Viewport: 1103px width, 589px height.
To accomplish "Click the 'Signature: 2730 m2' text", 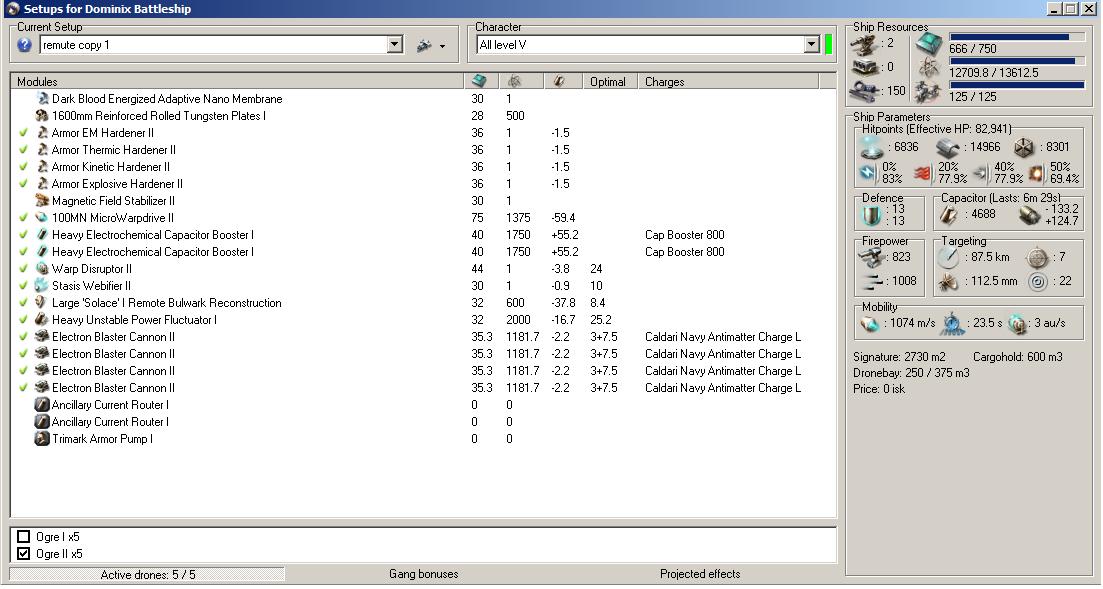I will click(900, 357).
